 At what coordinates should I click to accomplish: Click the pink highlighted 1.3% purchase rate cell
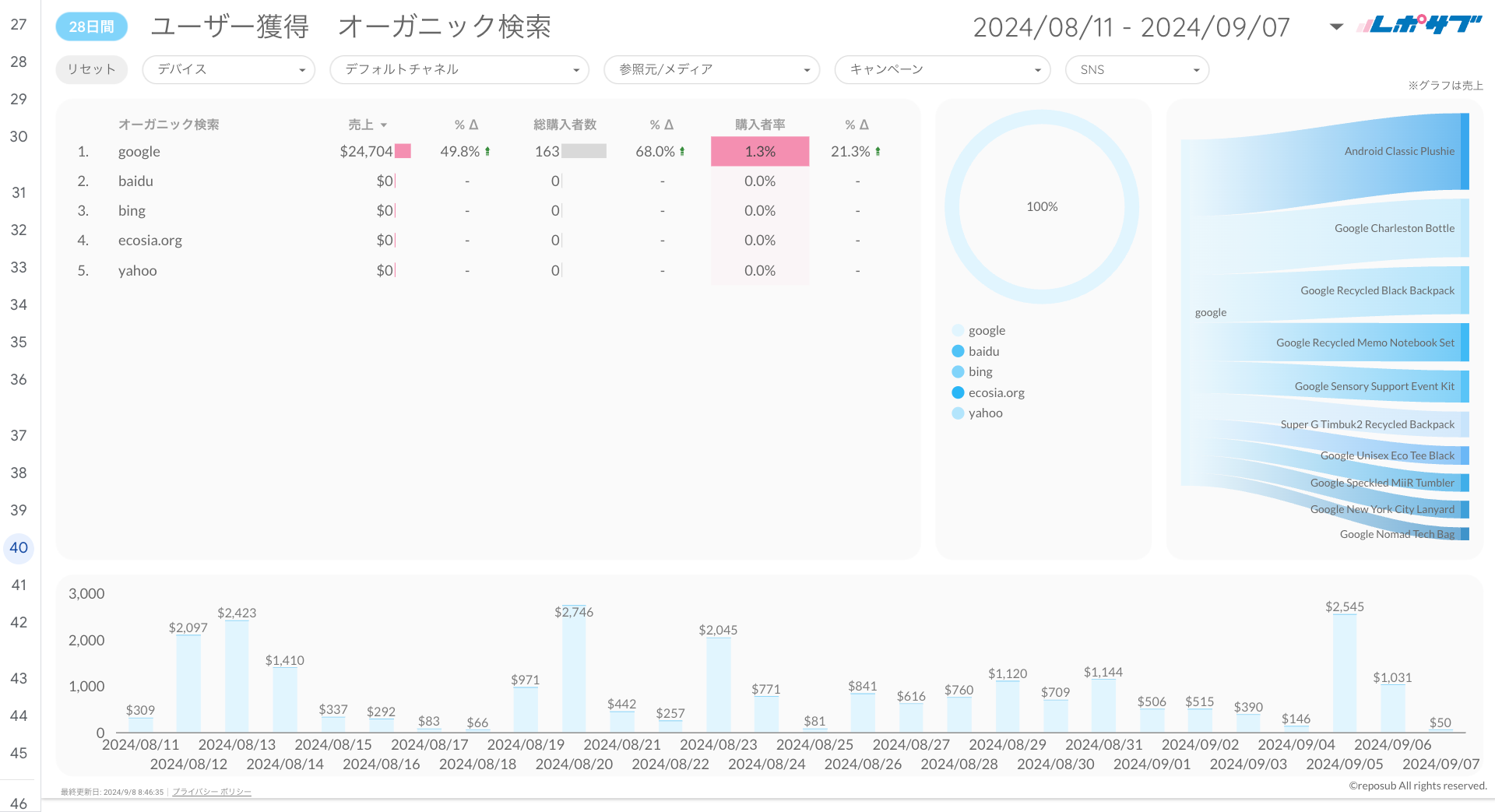(759, 151)
